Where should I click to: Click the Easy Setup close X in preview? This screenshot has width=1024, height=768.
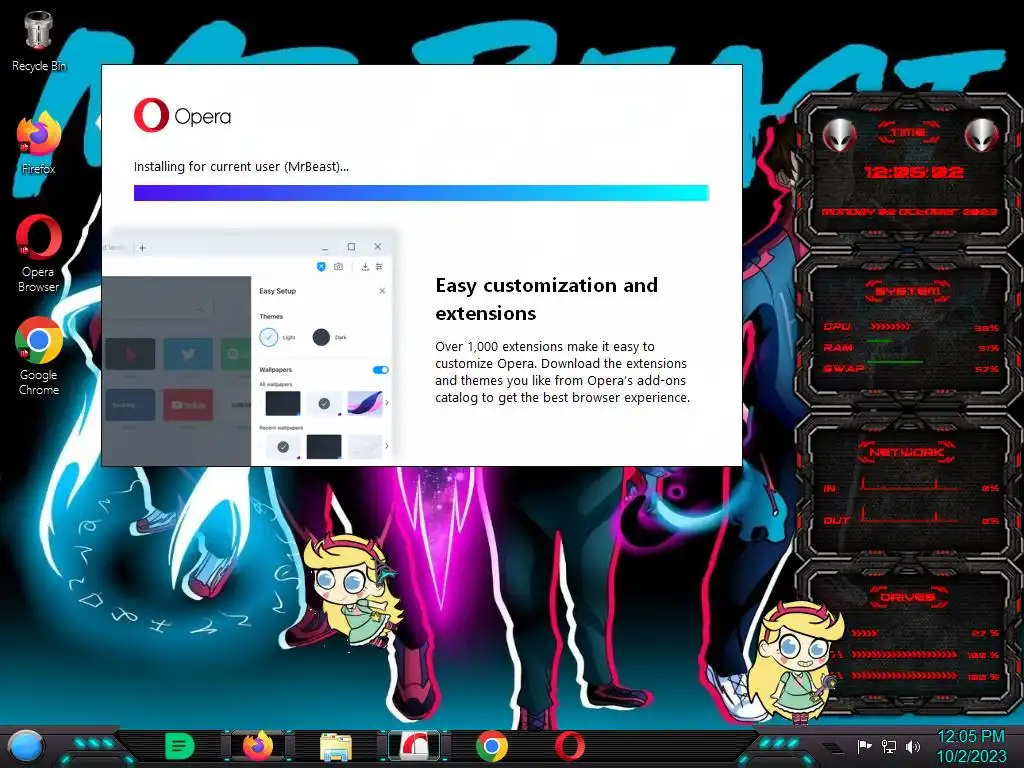(x=382, y=291)
